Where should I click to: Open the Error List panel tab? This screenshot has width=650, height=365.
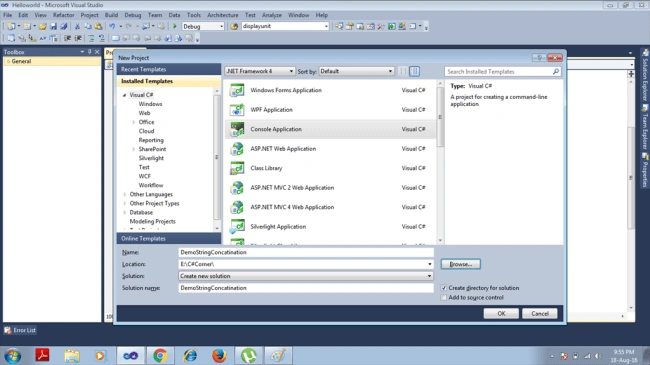click(20, 330)
